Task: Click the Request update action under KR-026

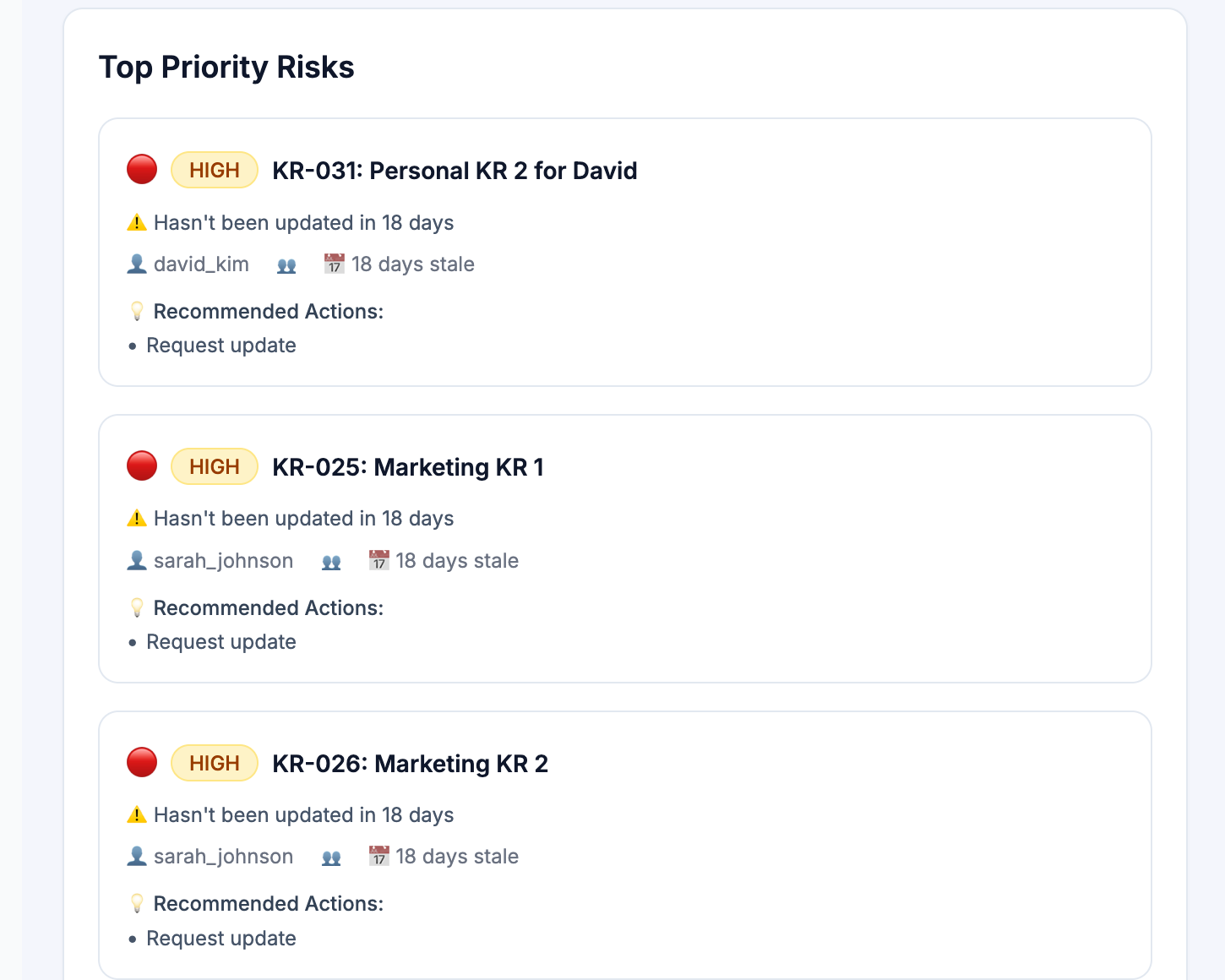Action: [x=220, y=938]
